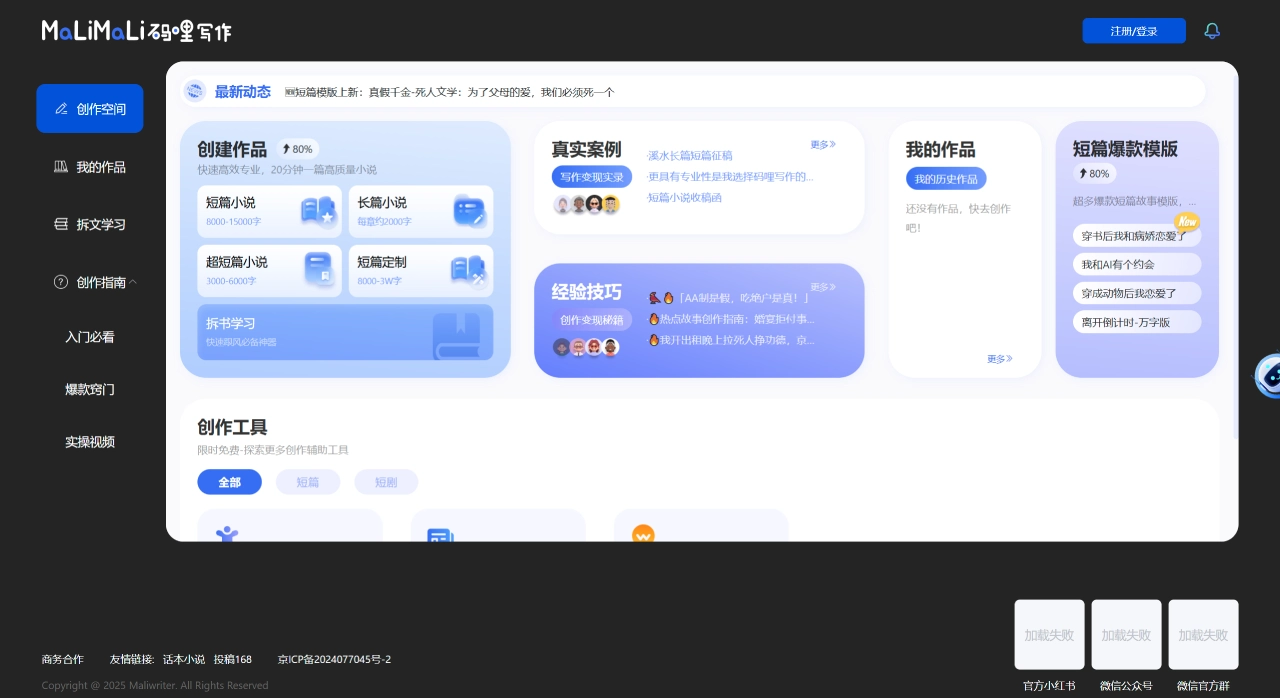Image resolution: width=1280 pixels, height=698 pixels.
Task: Expand 更多 in the 我的作品 card
Action: [1000, 359]
